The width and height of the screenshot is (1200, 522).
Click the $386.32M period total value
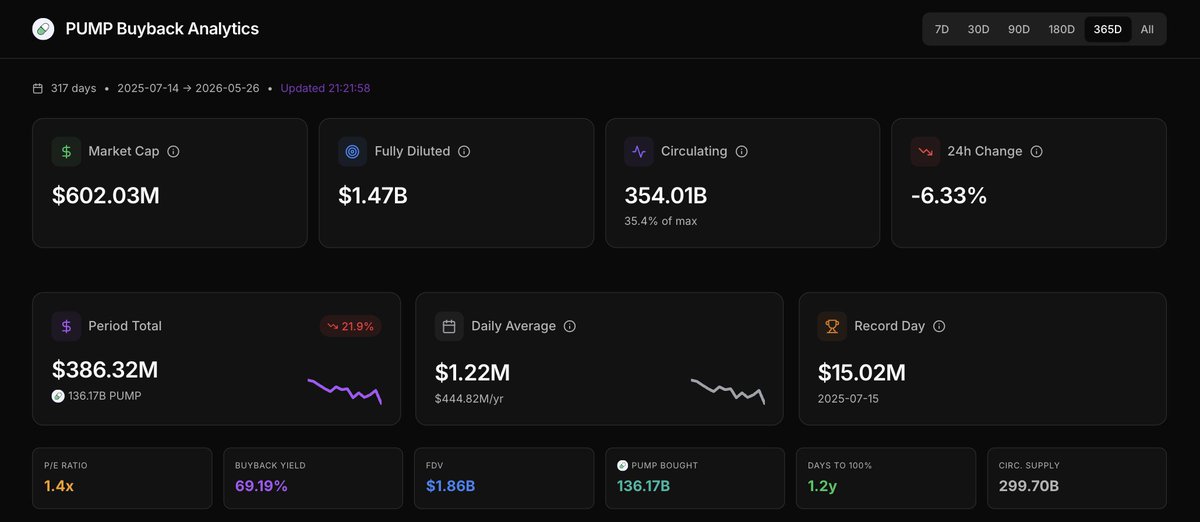tap(105, 370)
